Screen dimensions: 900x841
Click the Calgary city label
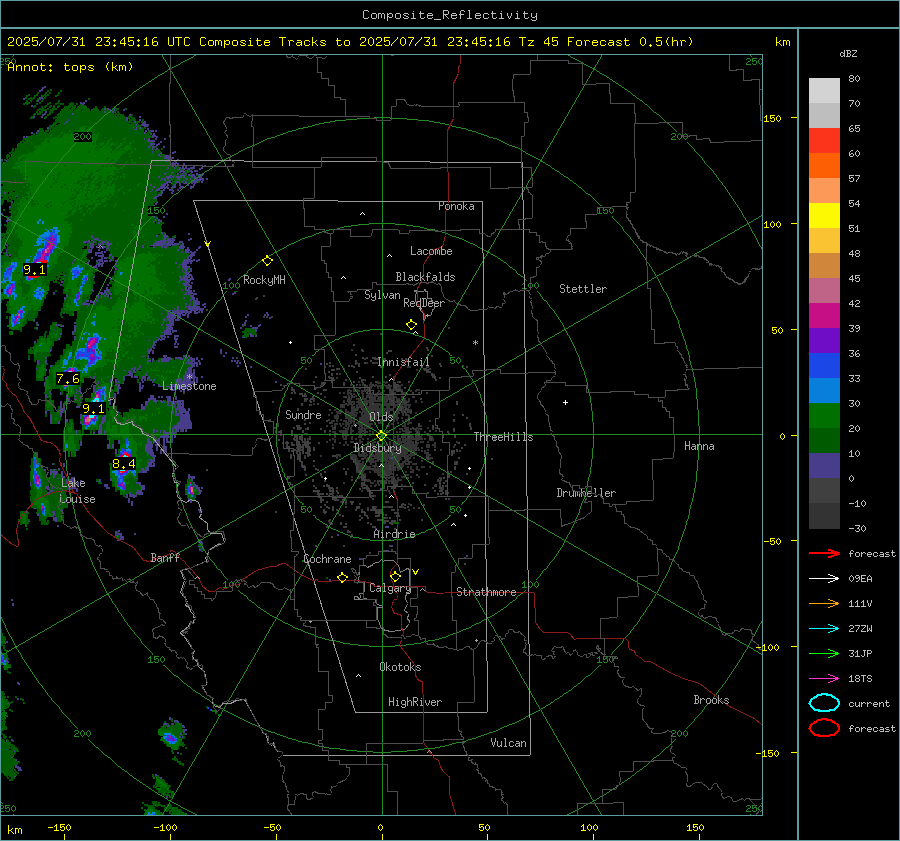(390, 588)
